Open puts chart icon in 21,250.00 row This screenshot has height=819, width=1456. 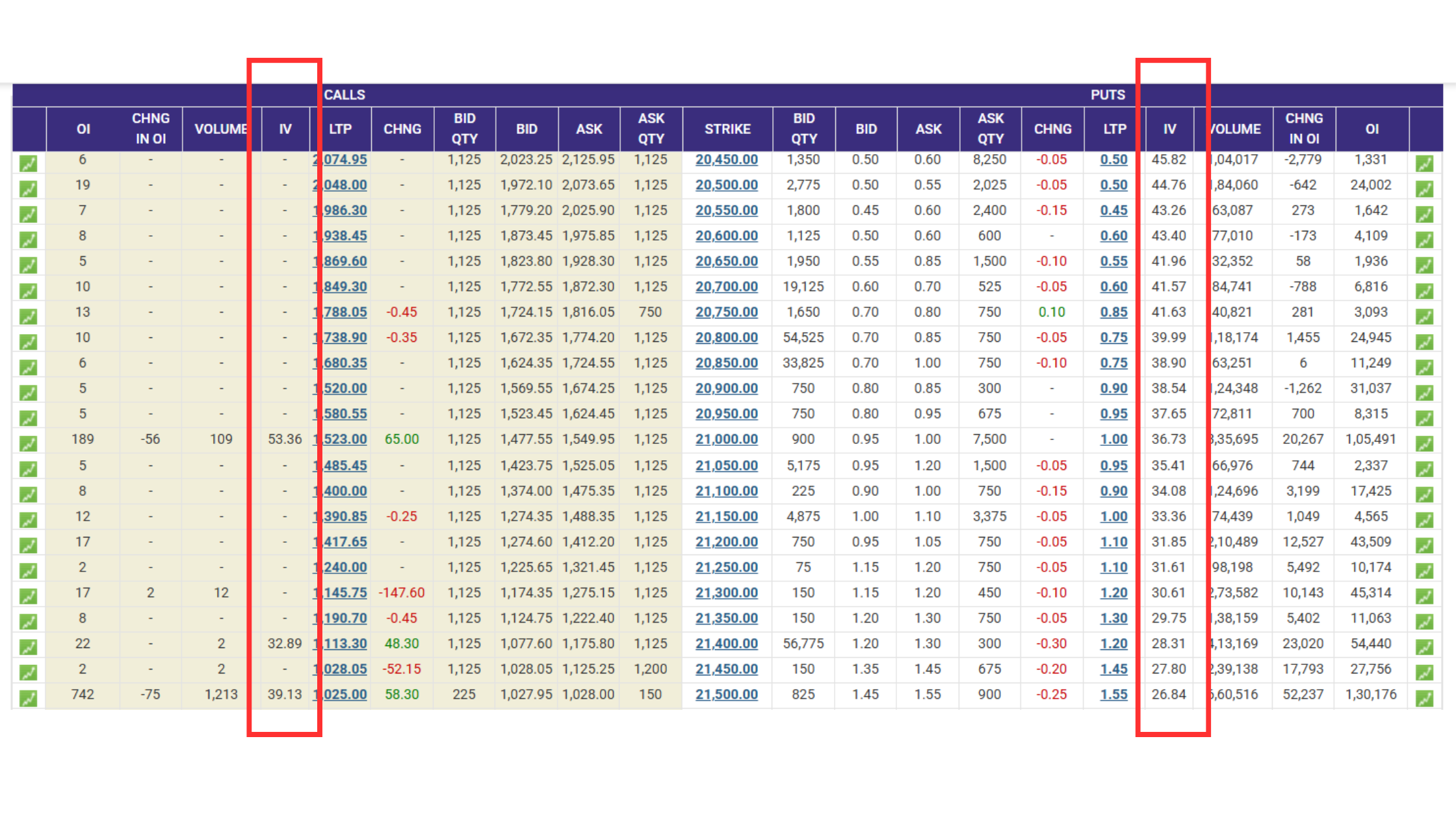coord(1424,571)
